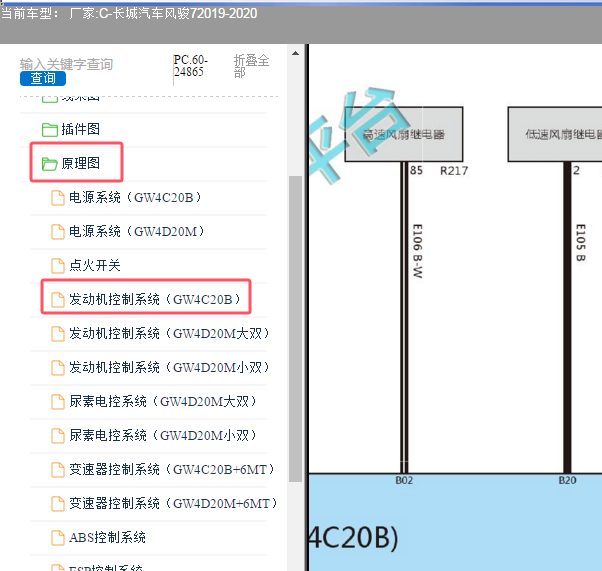Click file icon beside 点火开关
602x571 pixels.
[x=58, y=266]
